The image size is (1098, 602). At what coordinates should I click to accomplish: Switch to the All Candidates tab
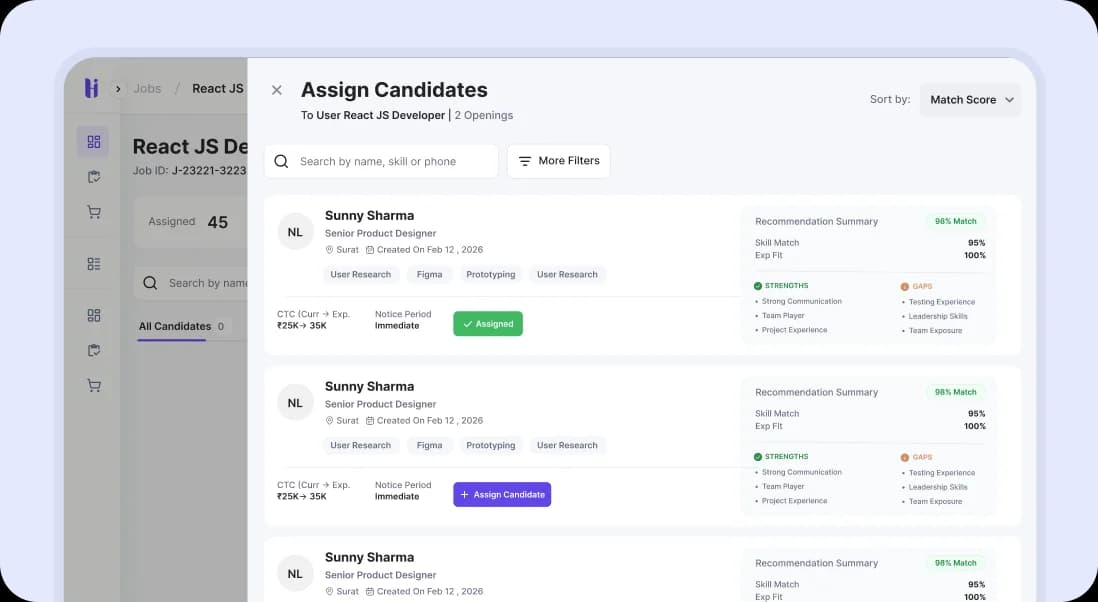pos(176,326)
